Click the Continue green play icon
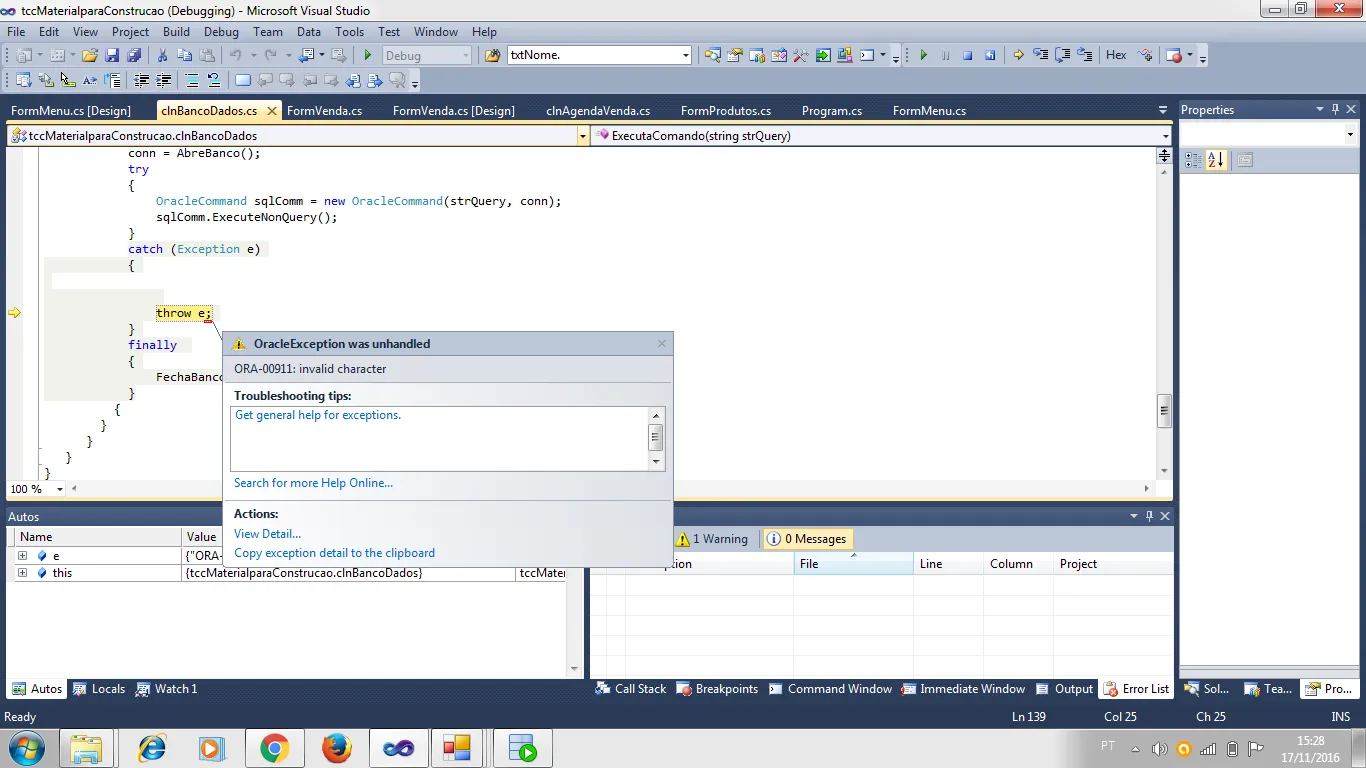 923,55
